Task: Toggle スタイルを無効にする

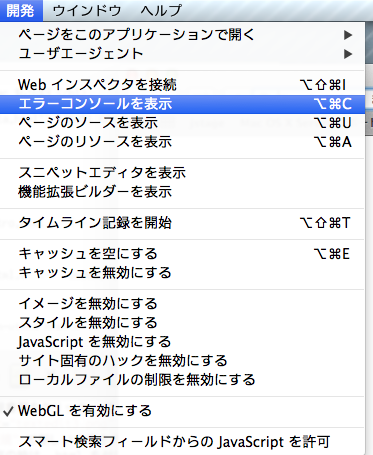Action: point(182,323)
